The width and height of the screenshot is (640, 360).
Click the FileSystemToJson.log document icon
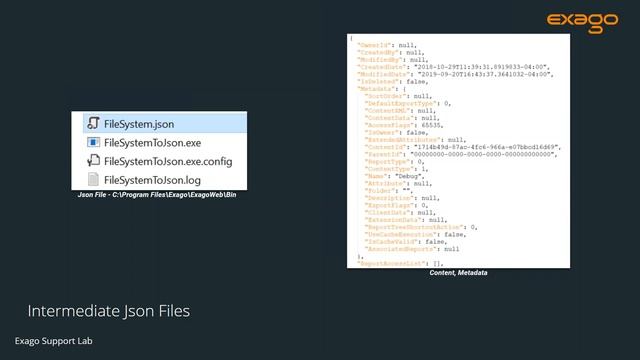93,179
